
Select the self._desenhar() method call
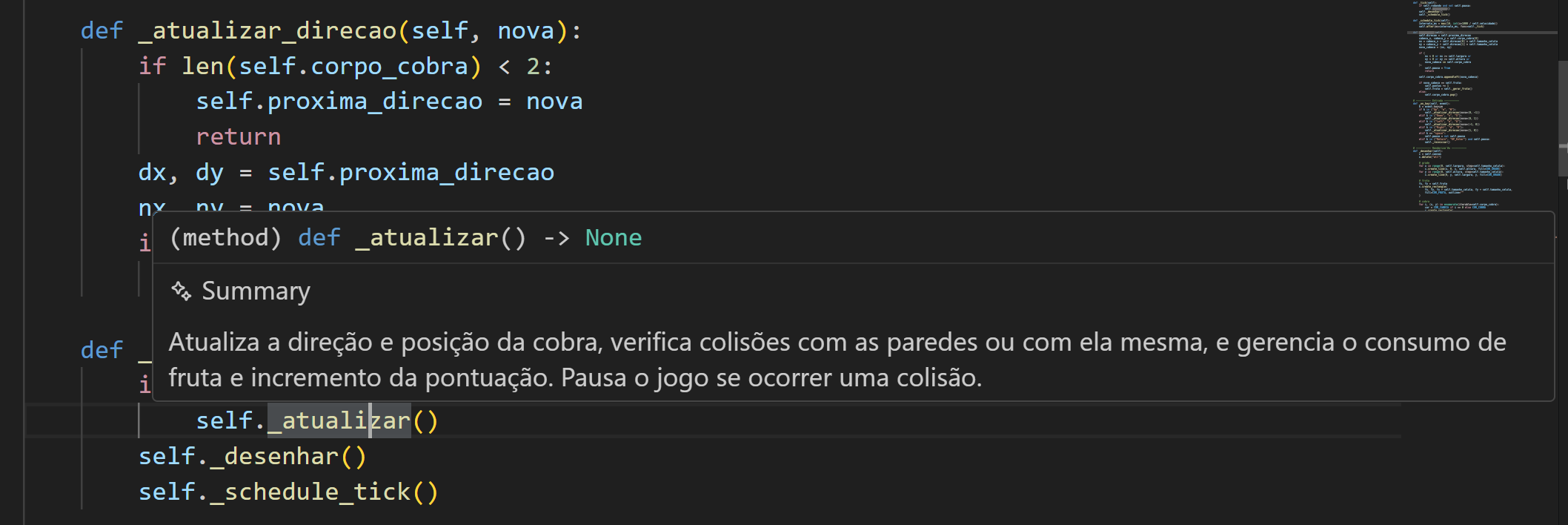252,456
